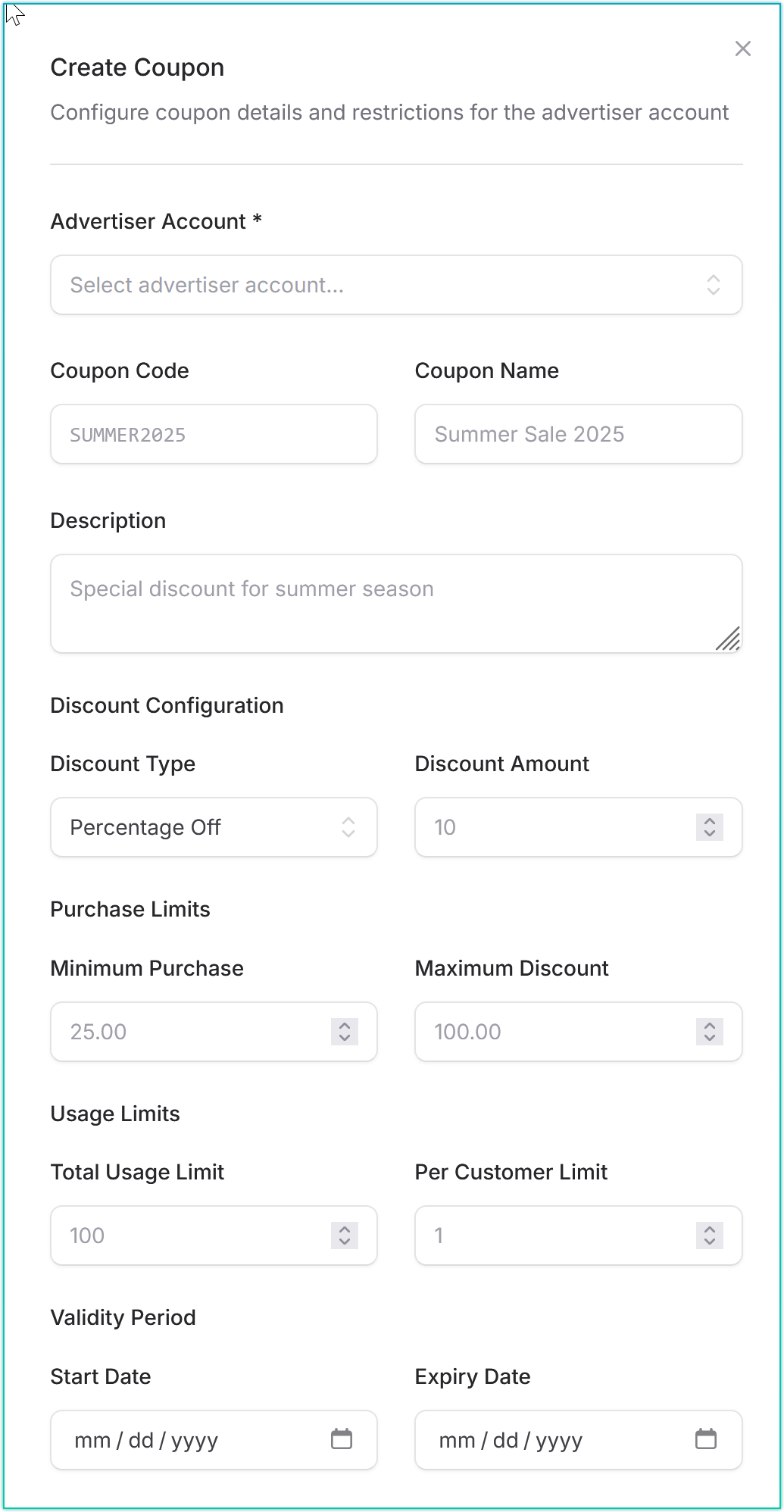Click the Per Customer Limit stepper
The width and height of the screenshot is (784, 1512).
pyautogui.click(x=709, y=1236)
